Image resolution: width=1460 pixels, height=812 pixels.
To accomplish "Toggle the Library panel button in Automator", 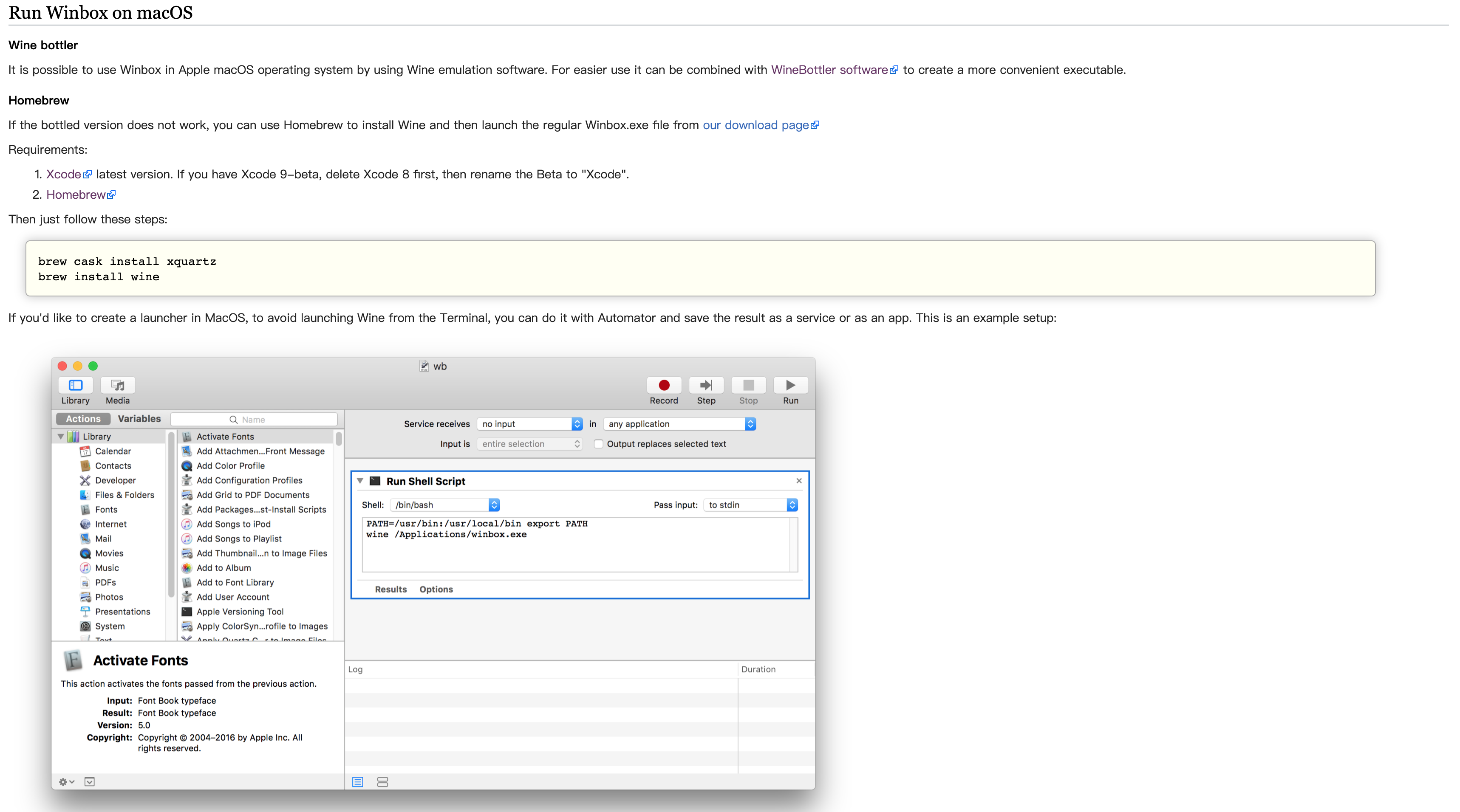I will pyautogui.click(x=75, y=385).
